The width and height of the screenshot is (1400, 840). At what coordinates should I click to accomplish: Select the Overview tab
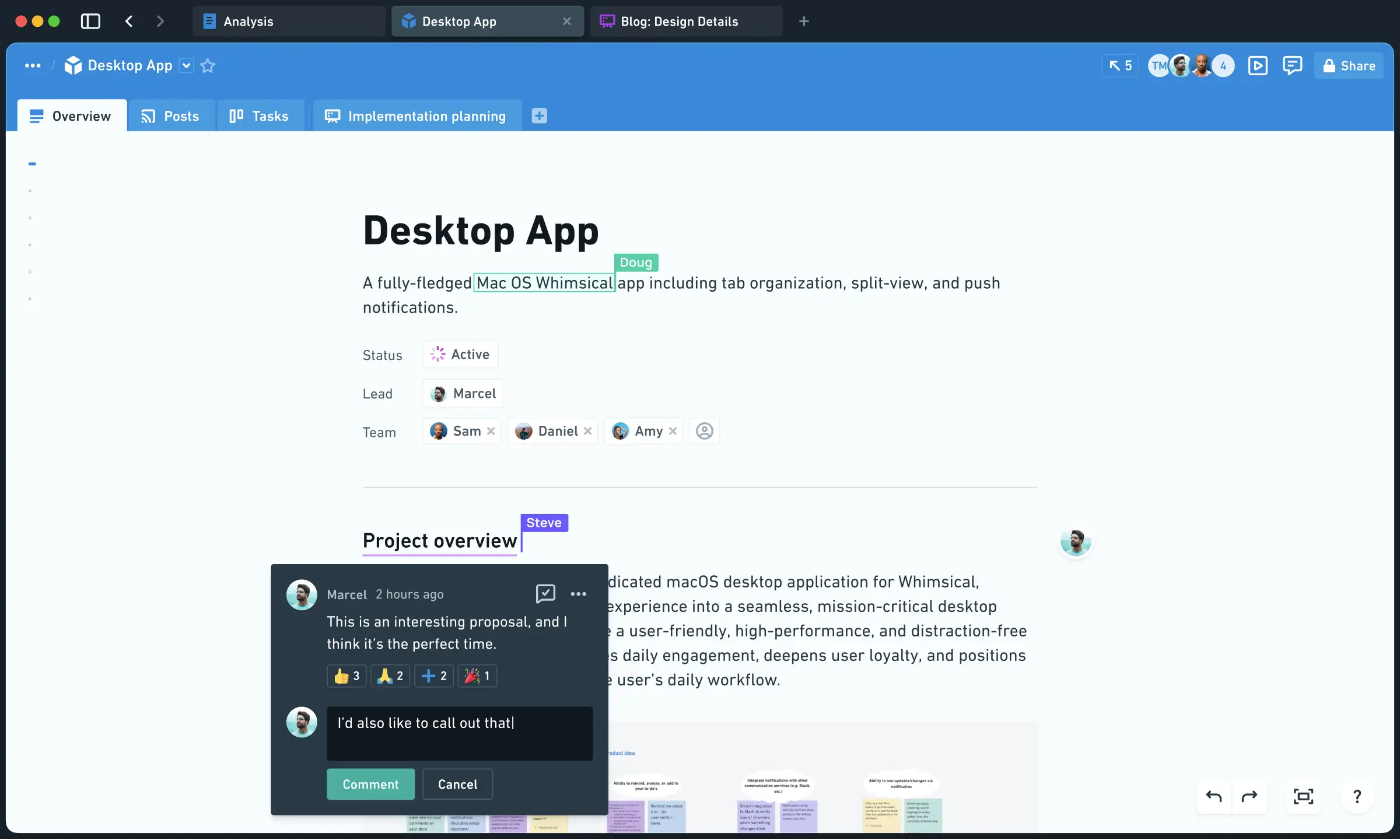tap(72, 116)
